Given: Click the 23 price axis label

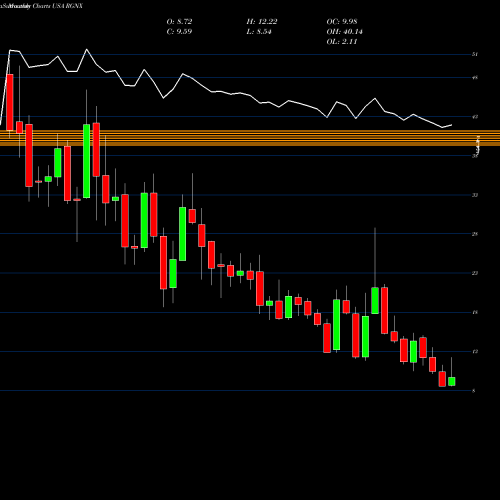Looking at the screenshot, I should tap(475, 273).
